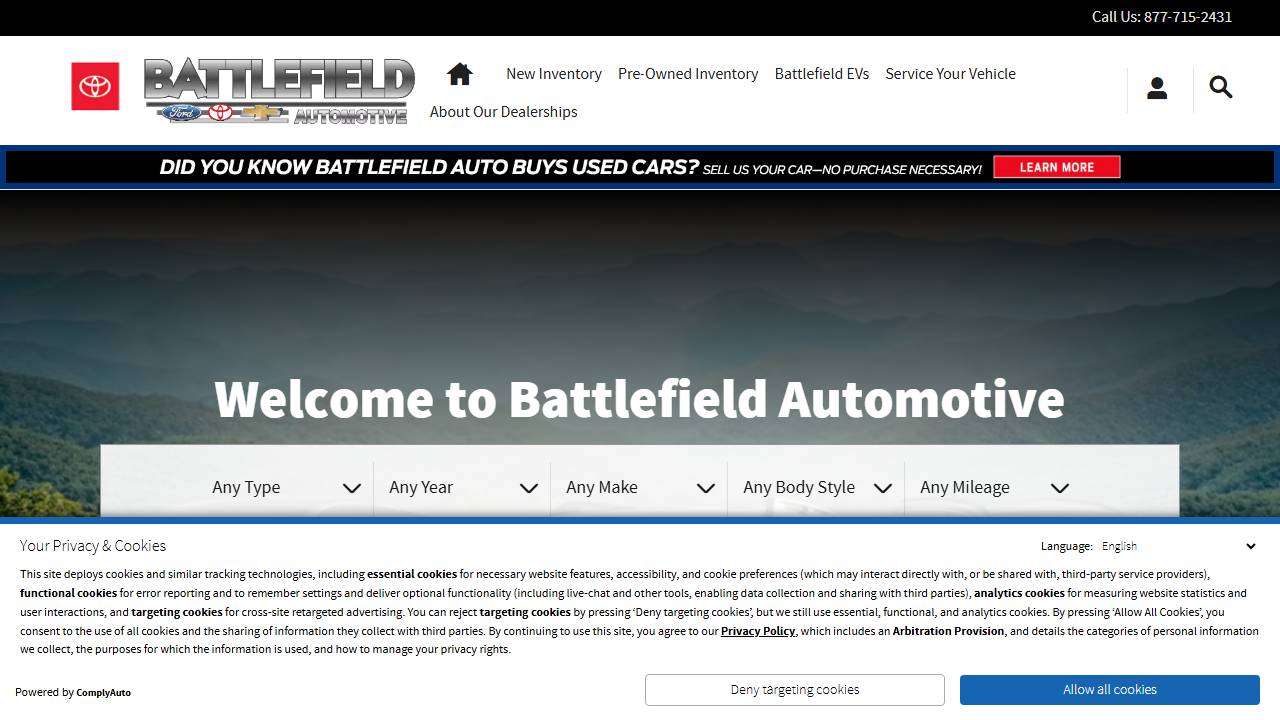Deny targeting cookies

coord(794,689)
